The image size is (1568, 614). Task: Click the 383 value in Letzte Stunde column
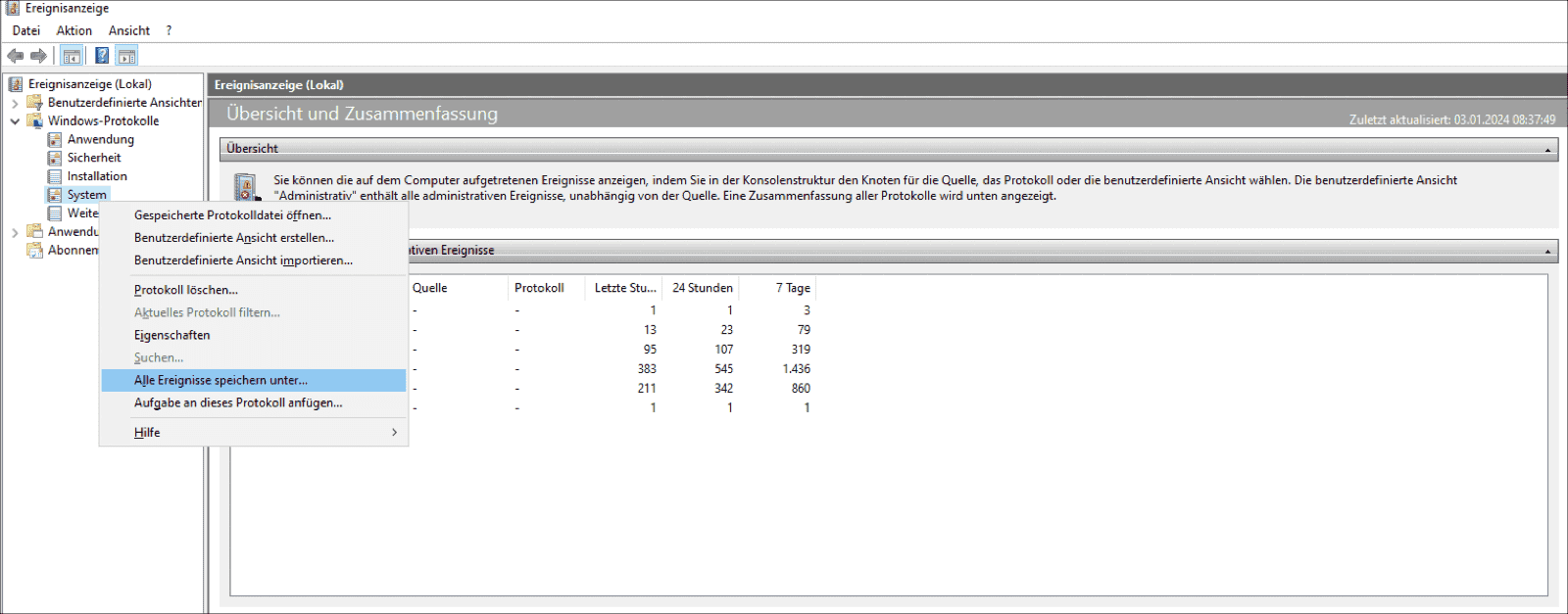[647, 369]
